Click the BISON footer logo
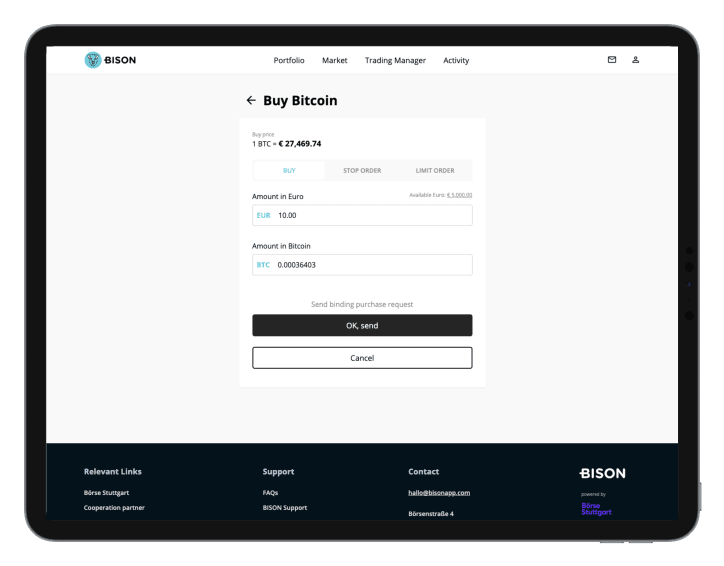 click(x=602, y=473)
